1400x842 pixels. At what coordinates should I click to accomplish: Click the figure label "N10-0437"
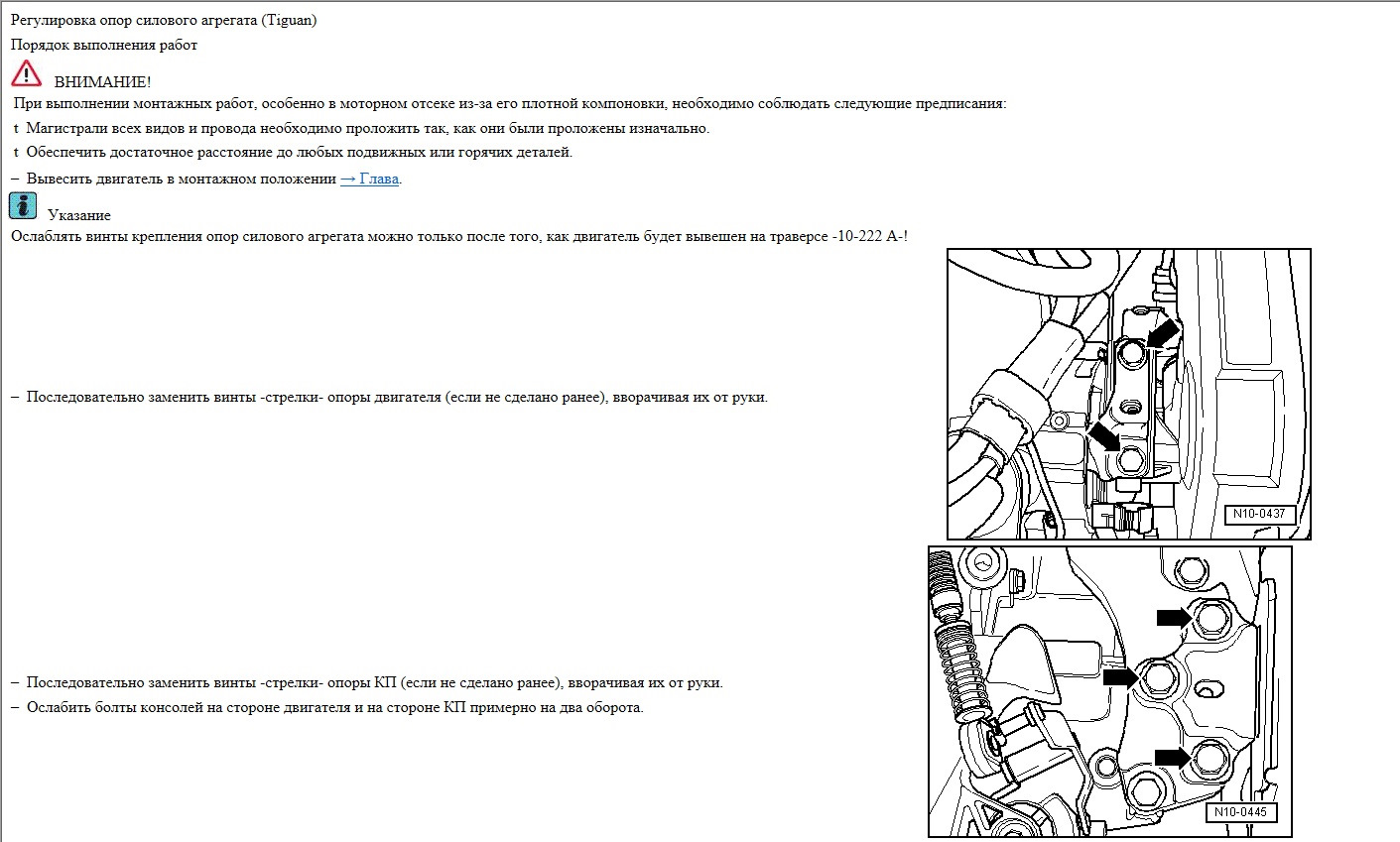pyautogui.click(x=1259, y=514)
